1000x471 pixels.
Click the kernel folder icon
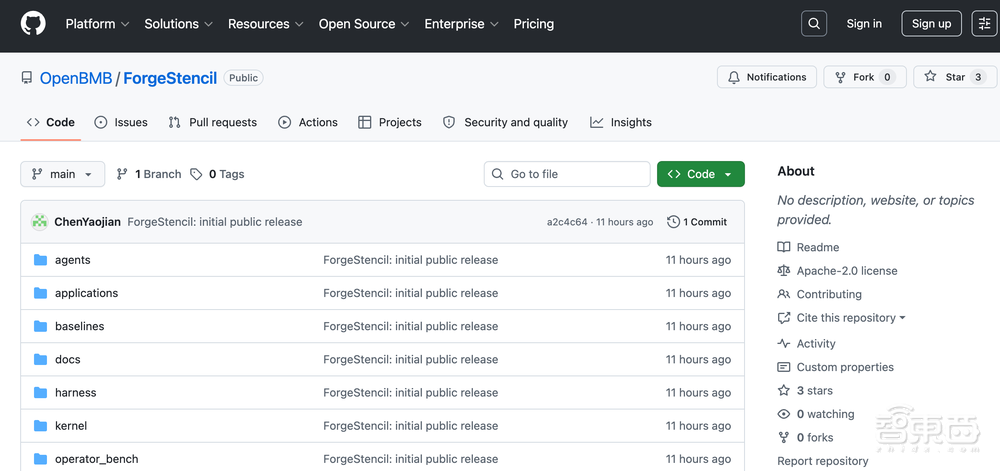[x=41, y=426]
